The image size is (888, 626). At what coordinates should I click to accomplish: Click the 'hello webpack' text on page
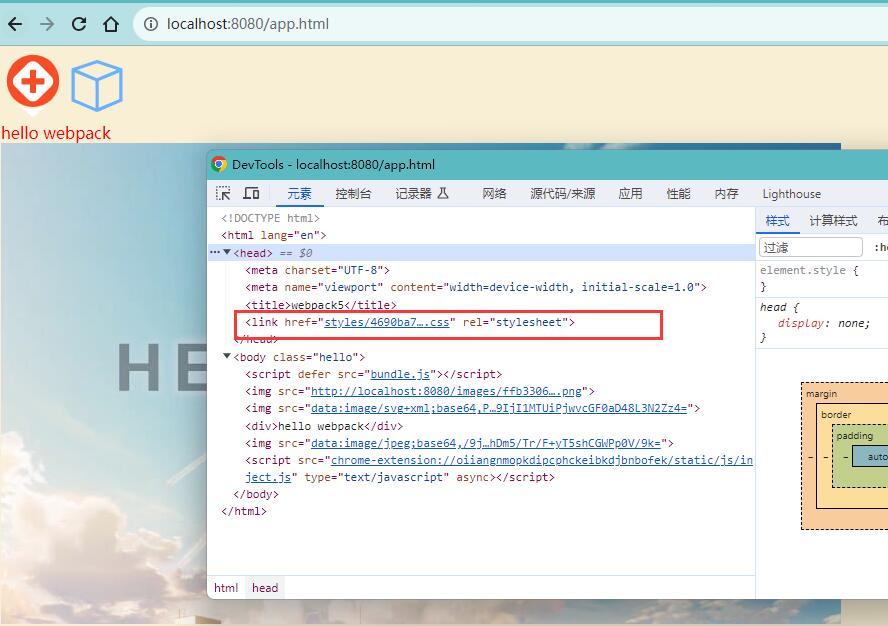56,133
